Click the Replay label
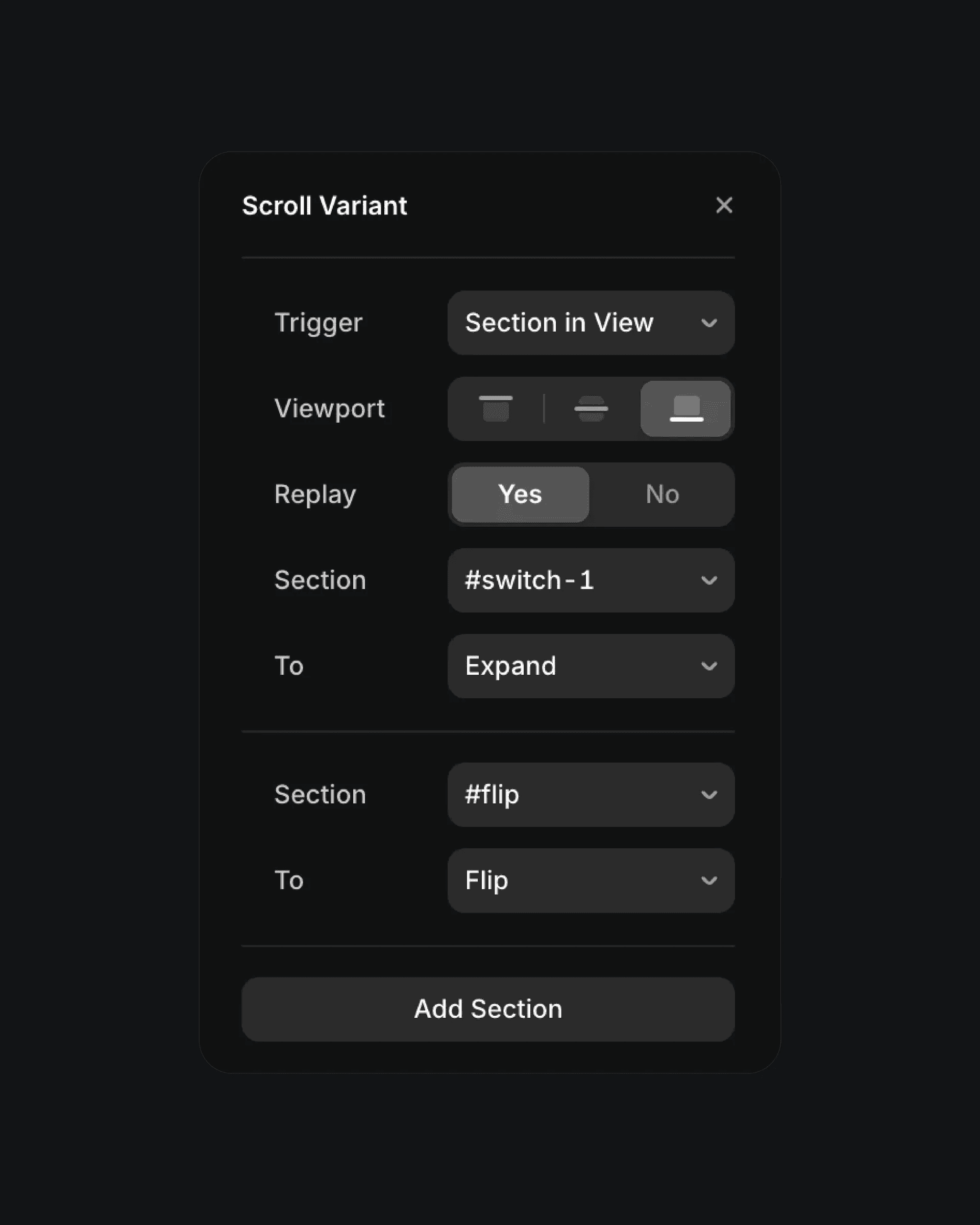980x1225 pixels. click(x=315, y=494)
